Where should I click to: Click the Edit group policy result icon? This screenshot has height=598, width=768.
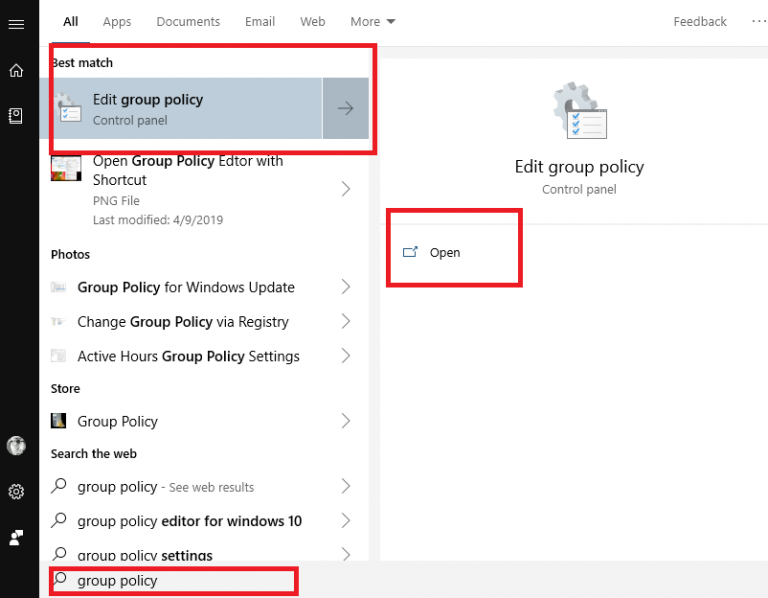click(x=68, y=108)
